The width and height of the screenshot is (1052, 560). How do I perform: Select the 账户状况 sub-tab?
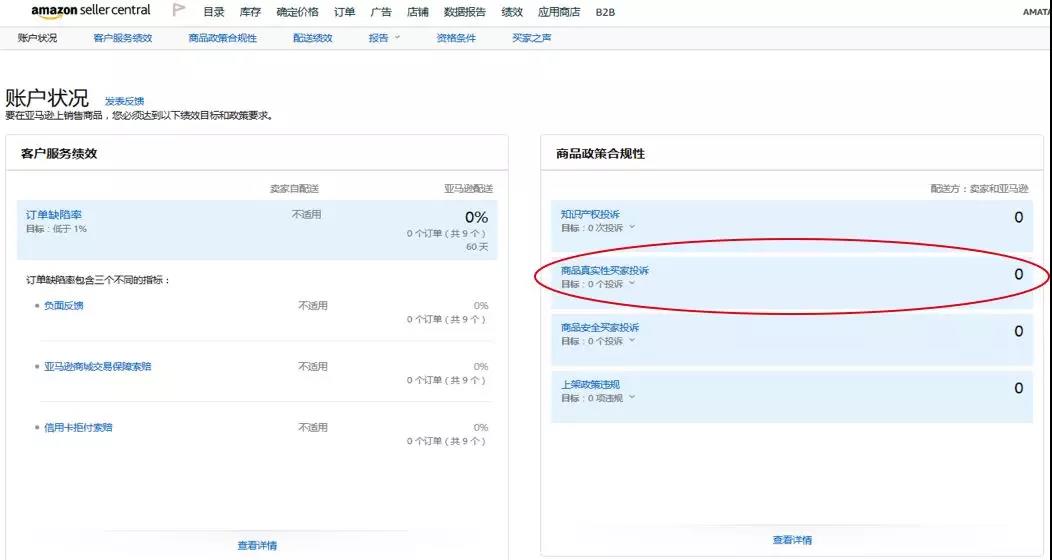(x=38, y=38)
